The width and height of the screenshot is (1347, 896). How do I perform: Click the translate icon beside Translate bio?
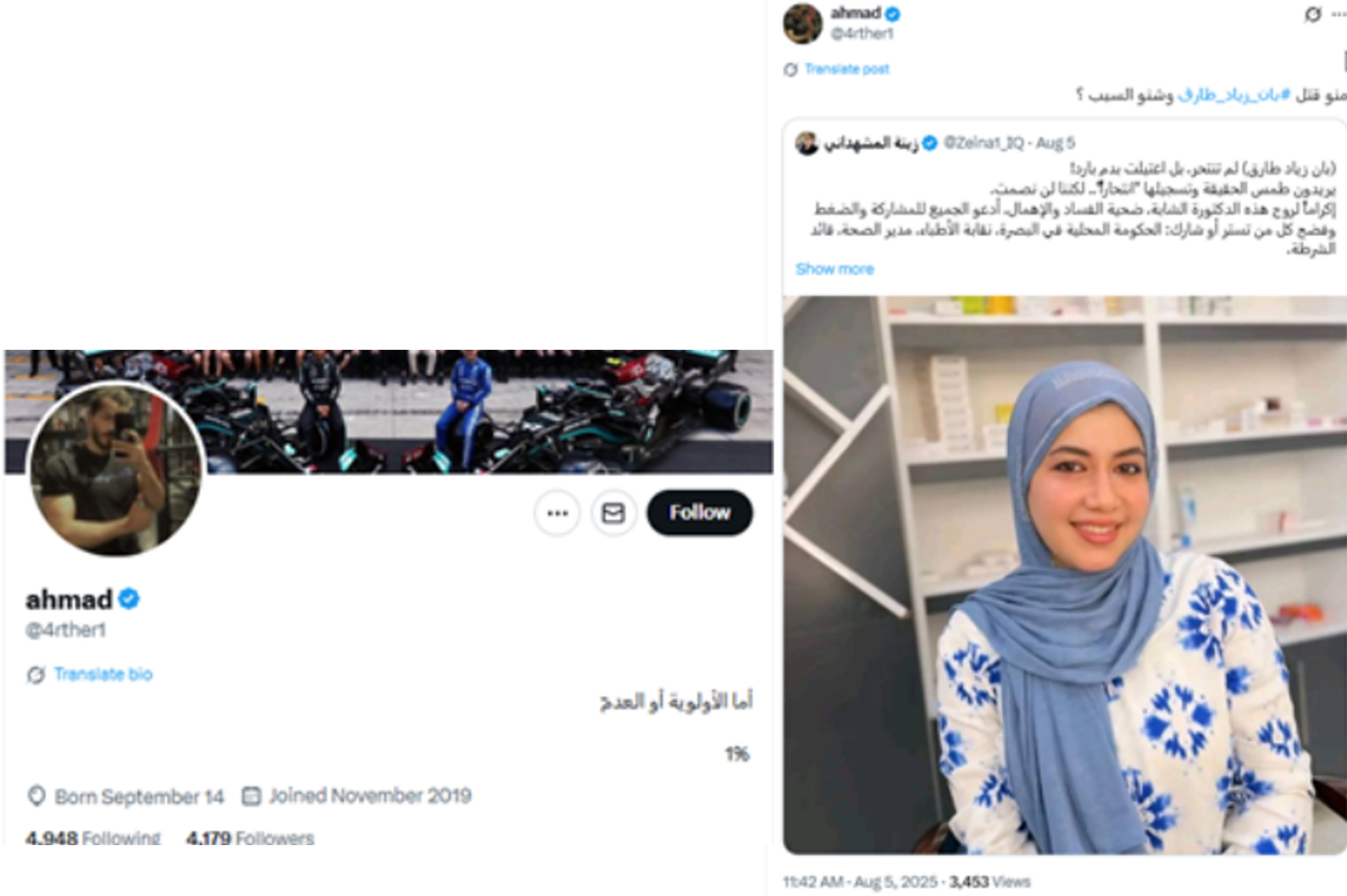pos(36,675)
